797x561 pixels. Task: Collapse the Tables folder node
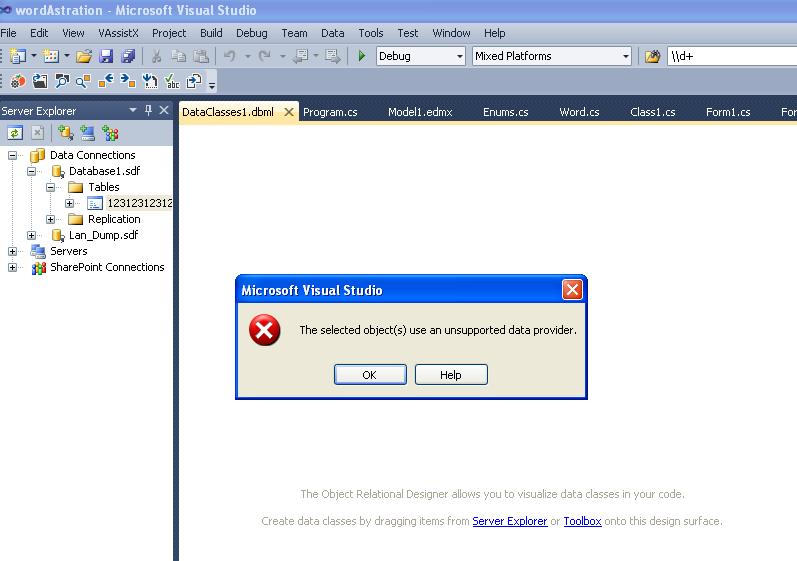50,188
